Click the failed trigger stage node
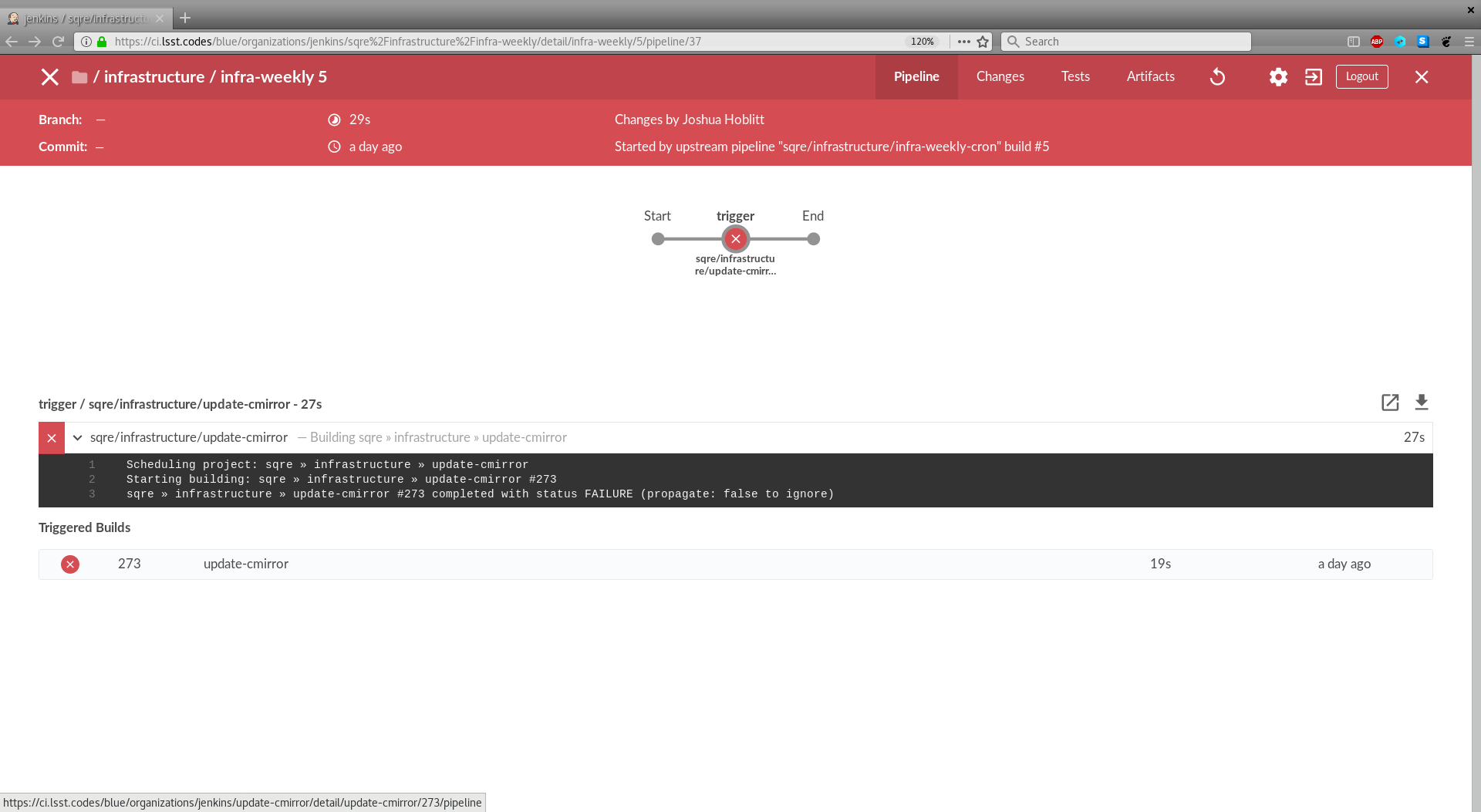 point(735,239)
